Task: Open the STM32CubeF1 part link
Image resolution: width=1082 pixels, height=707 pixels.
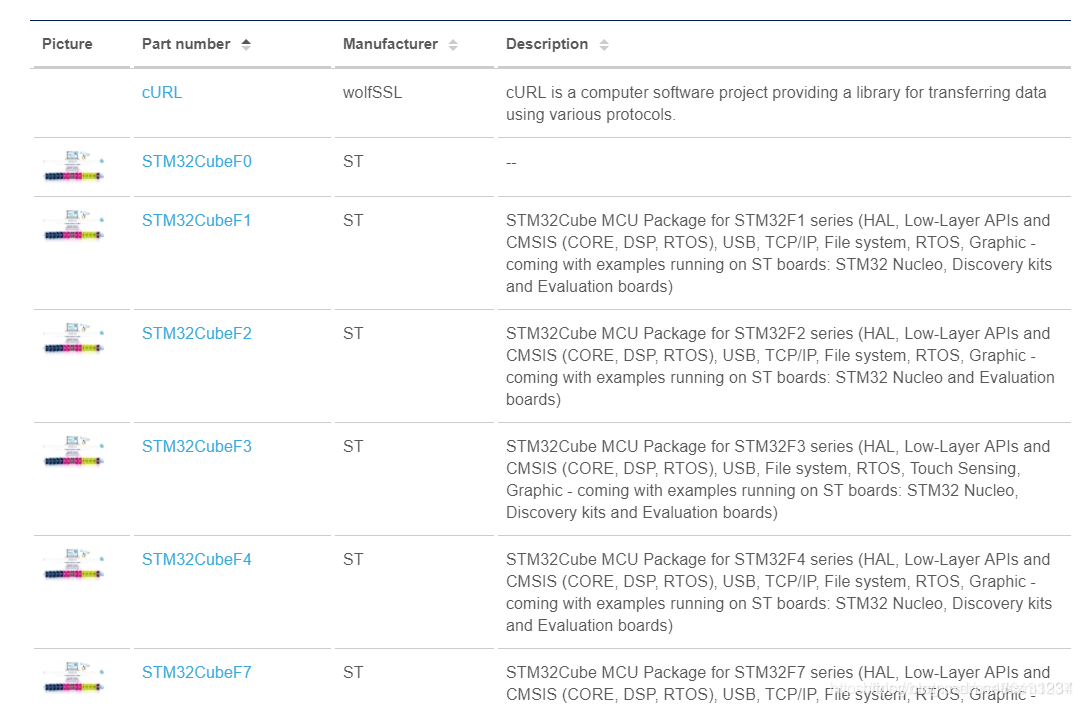Action: pos(197,221)
